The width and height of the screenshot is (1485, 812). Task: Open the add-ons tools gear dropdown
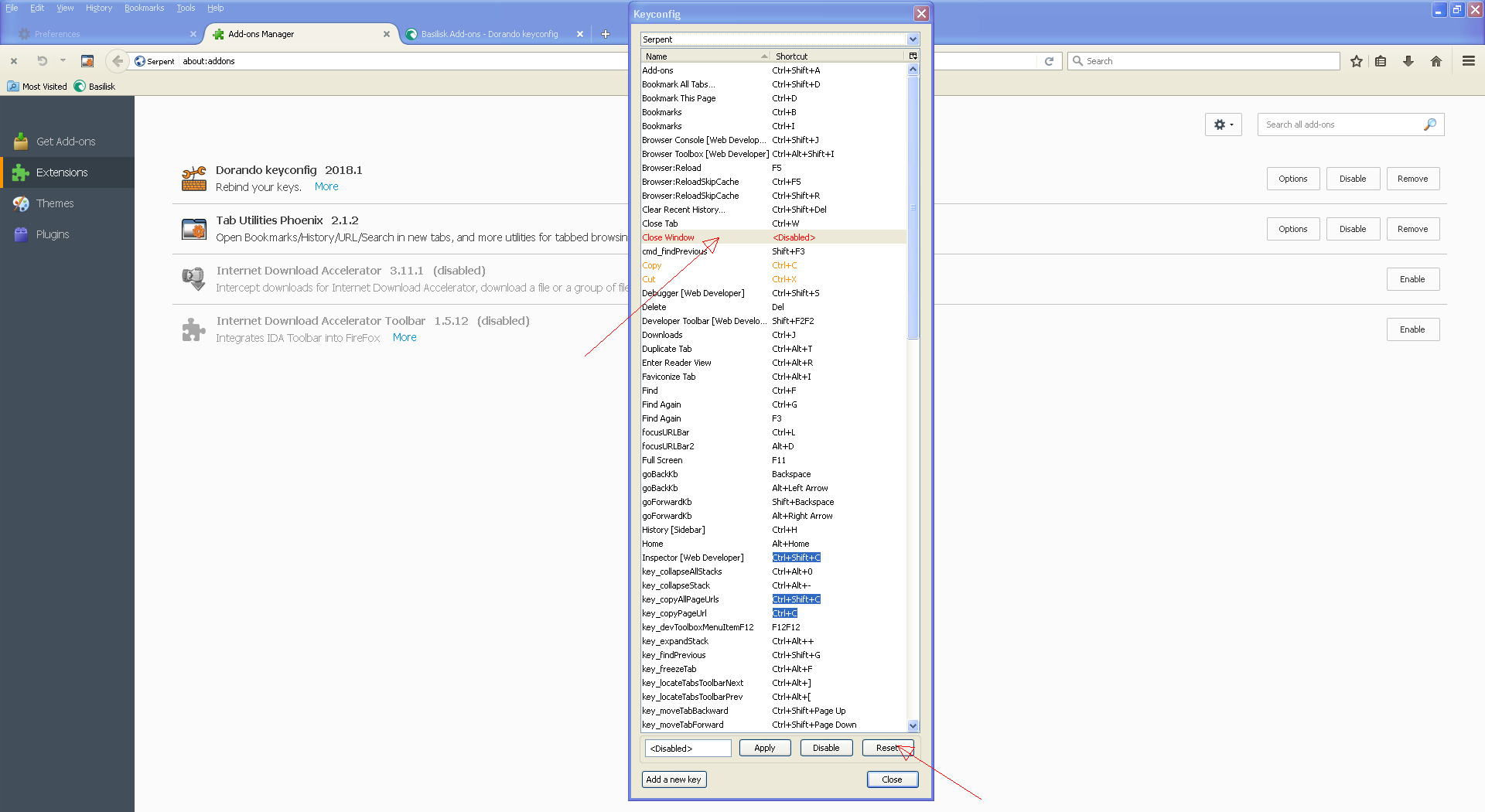pyautogui.click(x=1223, y=125)
